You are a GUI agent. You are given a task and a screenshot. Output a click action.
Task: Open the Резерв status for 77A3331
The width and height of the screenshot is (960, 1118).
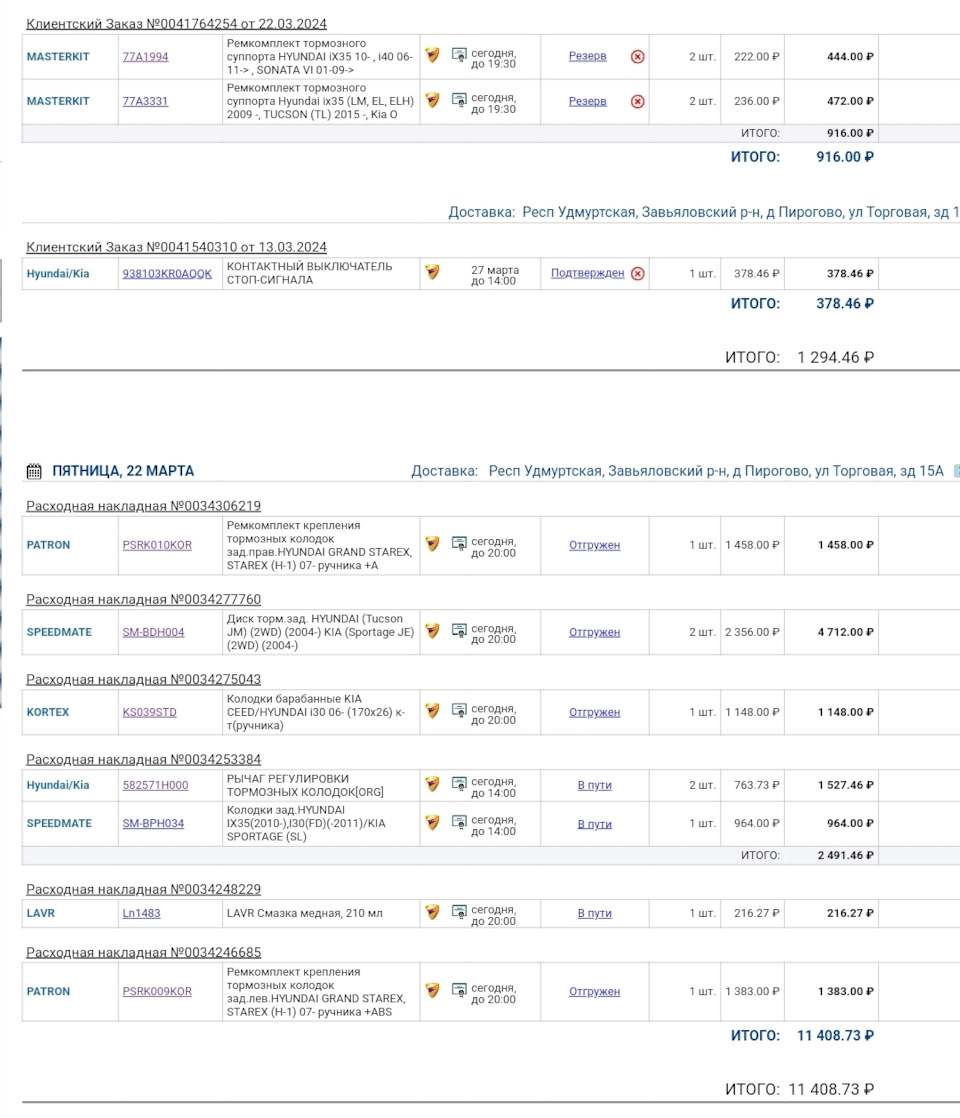click(x=588, y=101)
